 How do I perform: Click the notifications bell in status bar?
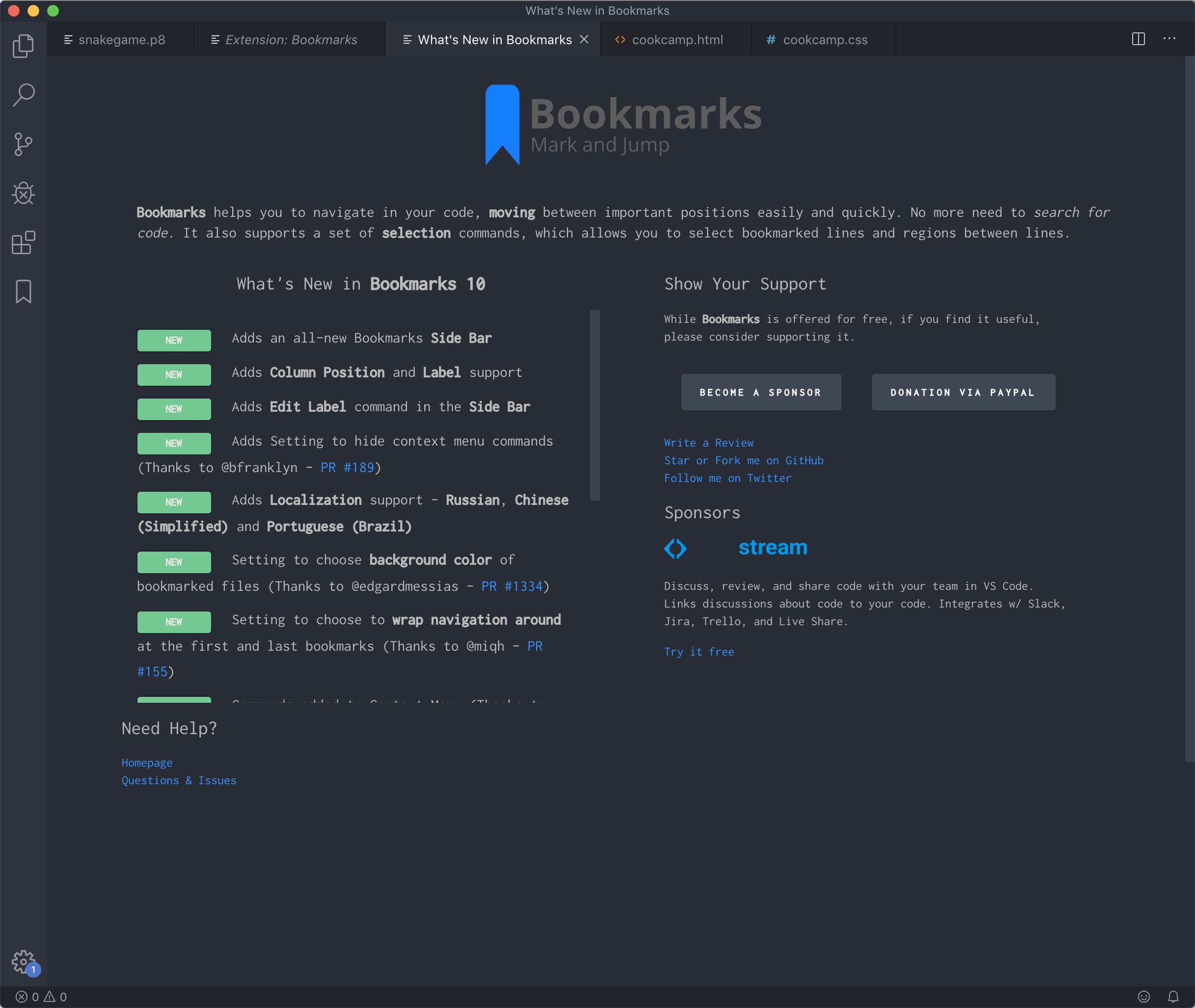tap(1173, 997)
